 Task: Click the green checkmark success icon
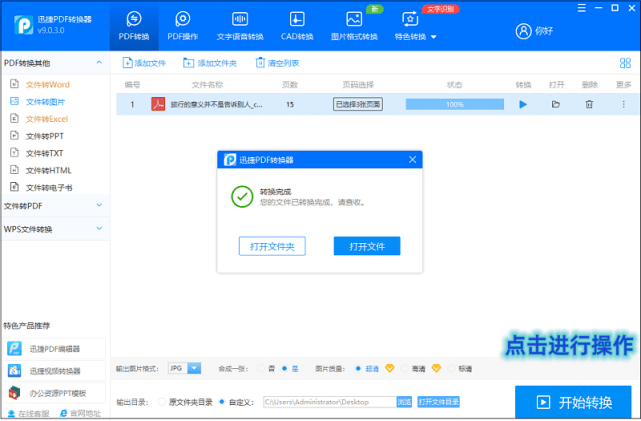click(242, 197)
